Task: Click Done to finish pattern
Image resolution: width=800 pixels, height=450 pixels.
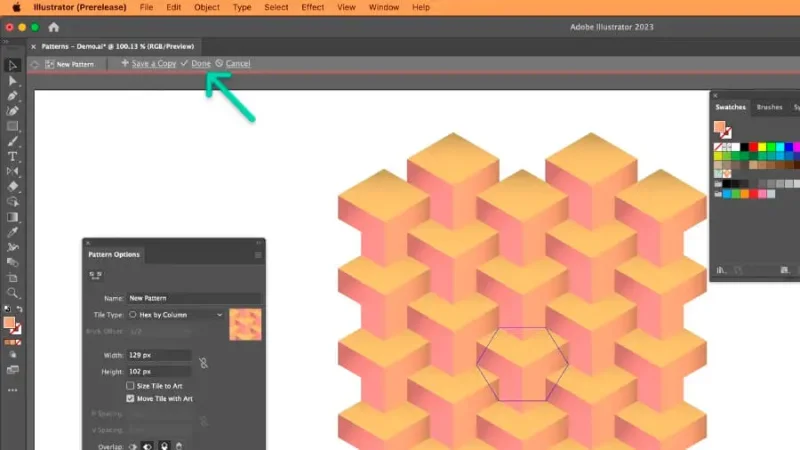Action: pos(201,64)
